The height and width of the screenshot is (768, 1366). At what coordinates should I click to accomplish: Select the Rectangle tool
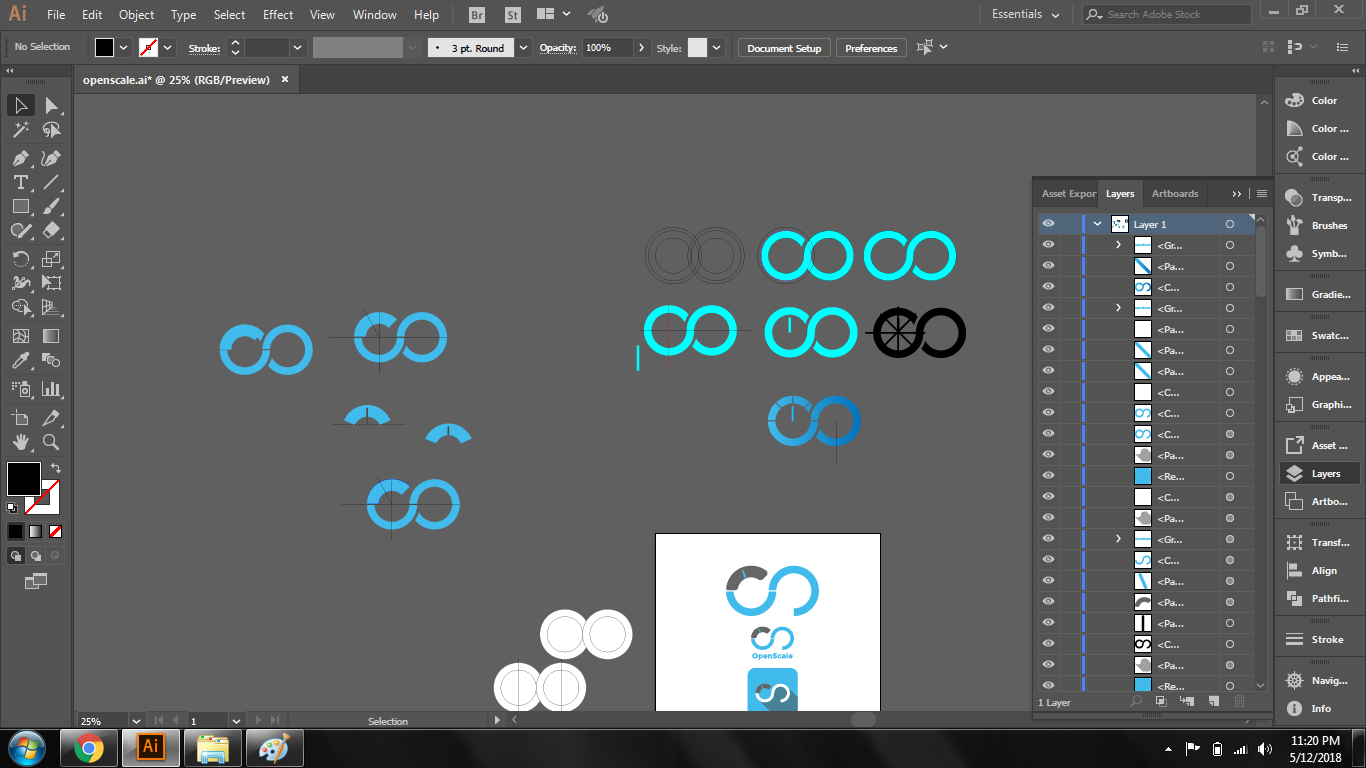point(20,206)
